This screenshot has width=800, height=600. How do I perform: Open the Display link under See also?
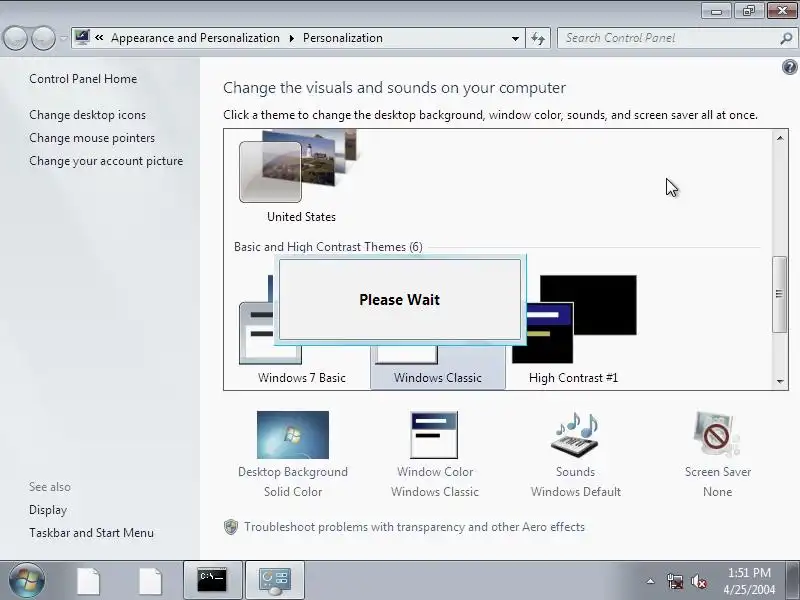coord(48,510)
